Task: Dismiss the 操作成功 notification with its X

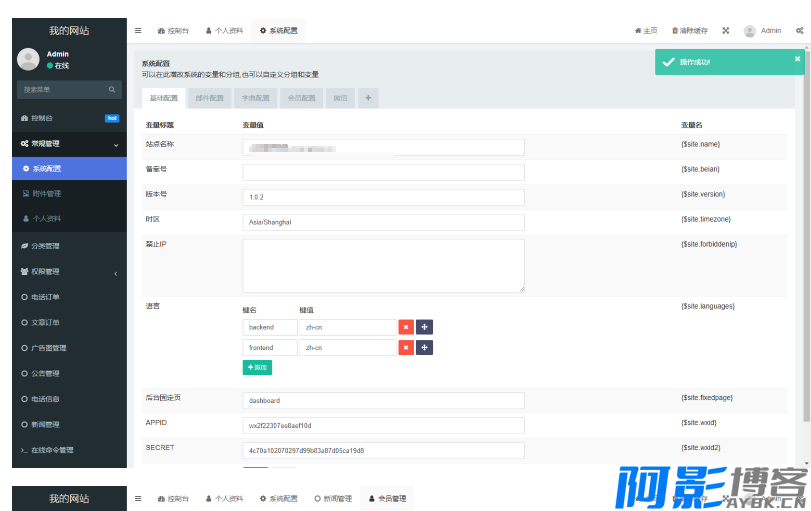Action: (x=797, y=59)
